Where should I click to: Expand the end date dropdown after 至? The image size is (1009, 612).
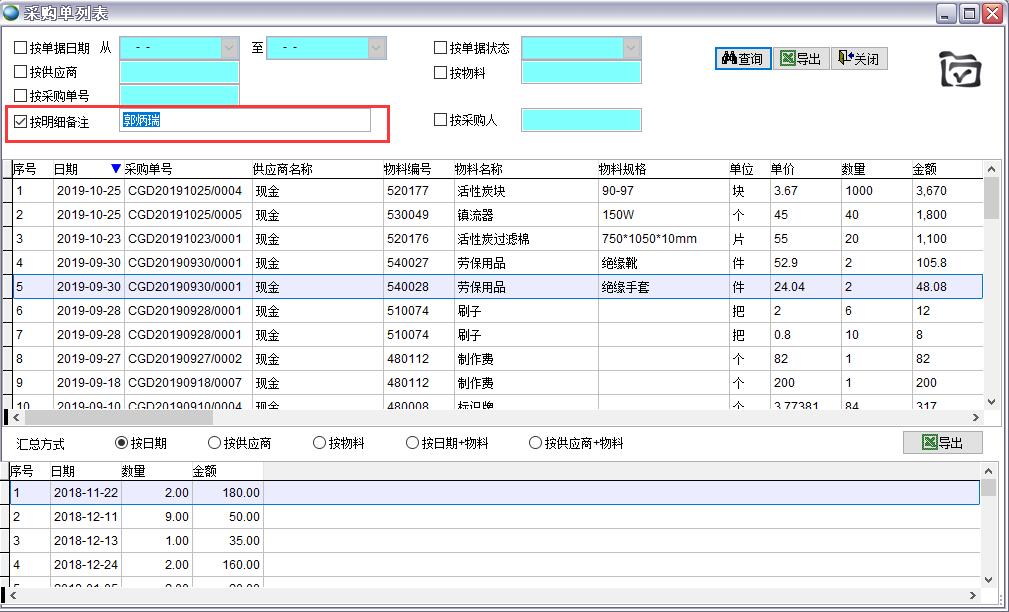(x=377, y=48)
